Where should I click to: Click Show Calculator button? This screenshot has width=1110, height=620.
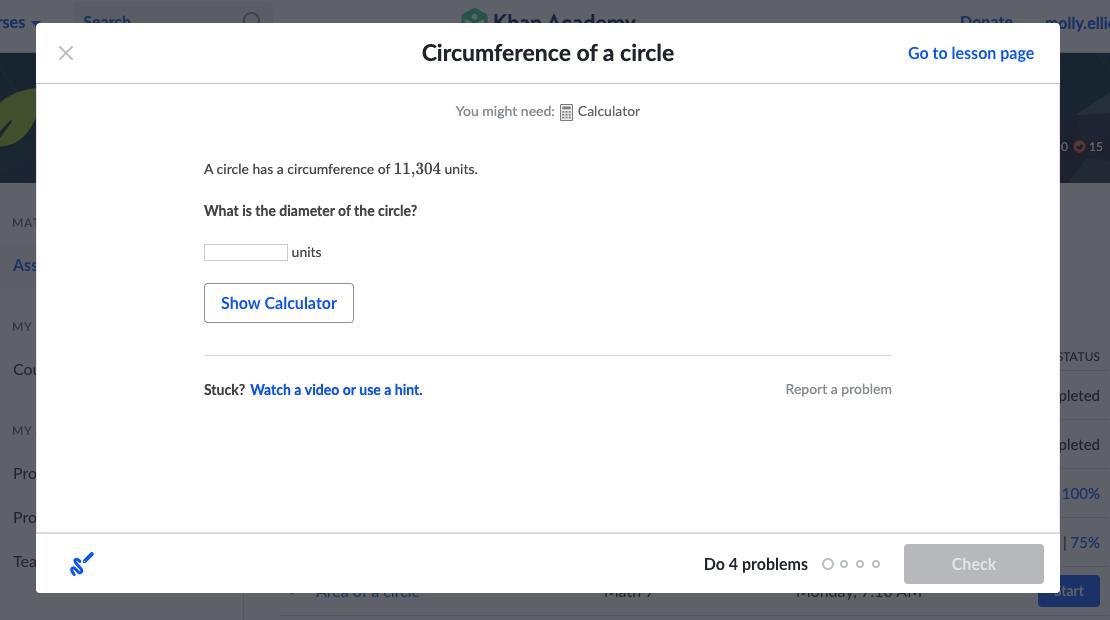[279, 303]
